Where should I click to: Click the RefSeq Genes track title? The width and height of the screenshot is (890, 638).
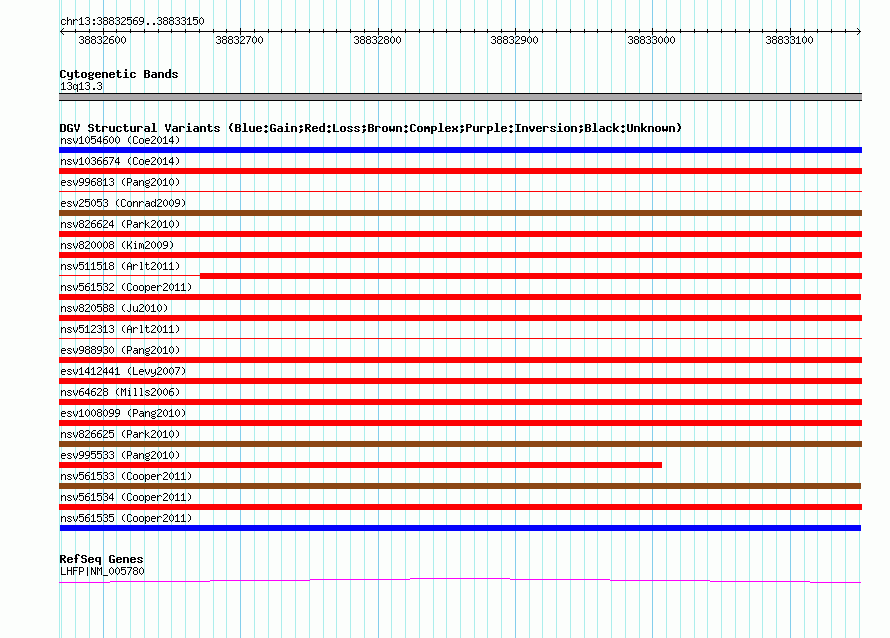[x=101, y=559]
